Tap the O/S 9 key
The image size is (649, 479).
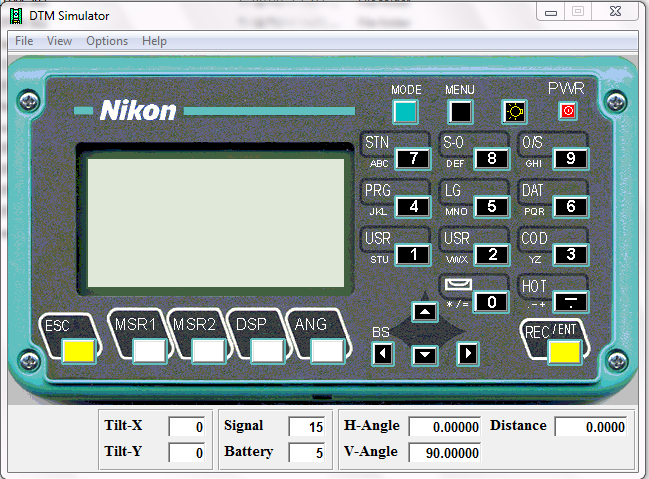tap(570, 159)
